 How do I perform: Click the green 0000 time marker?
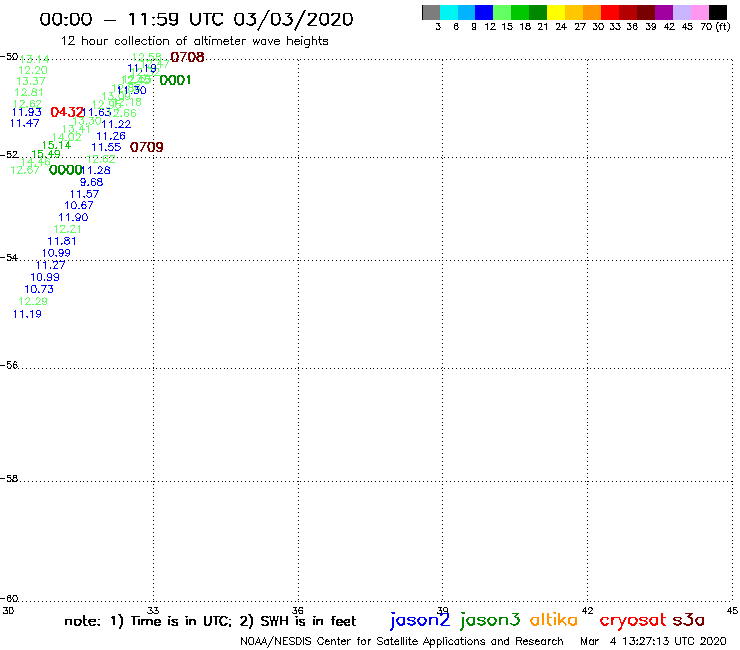[x=66, y=170]
